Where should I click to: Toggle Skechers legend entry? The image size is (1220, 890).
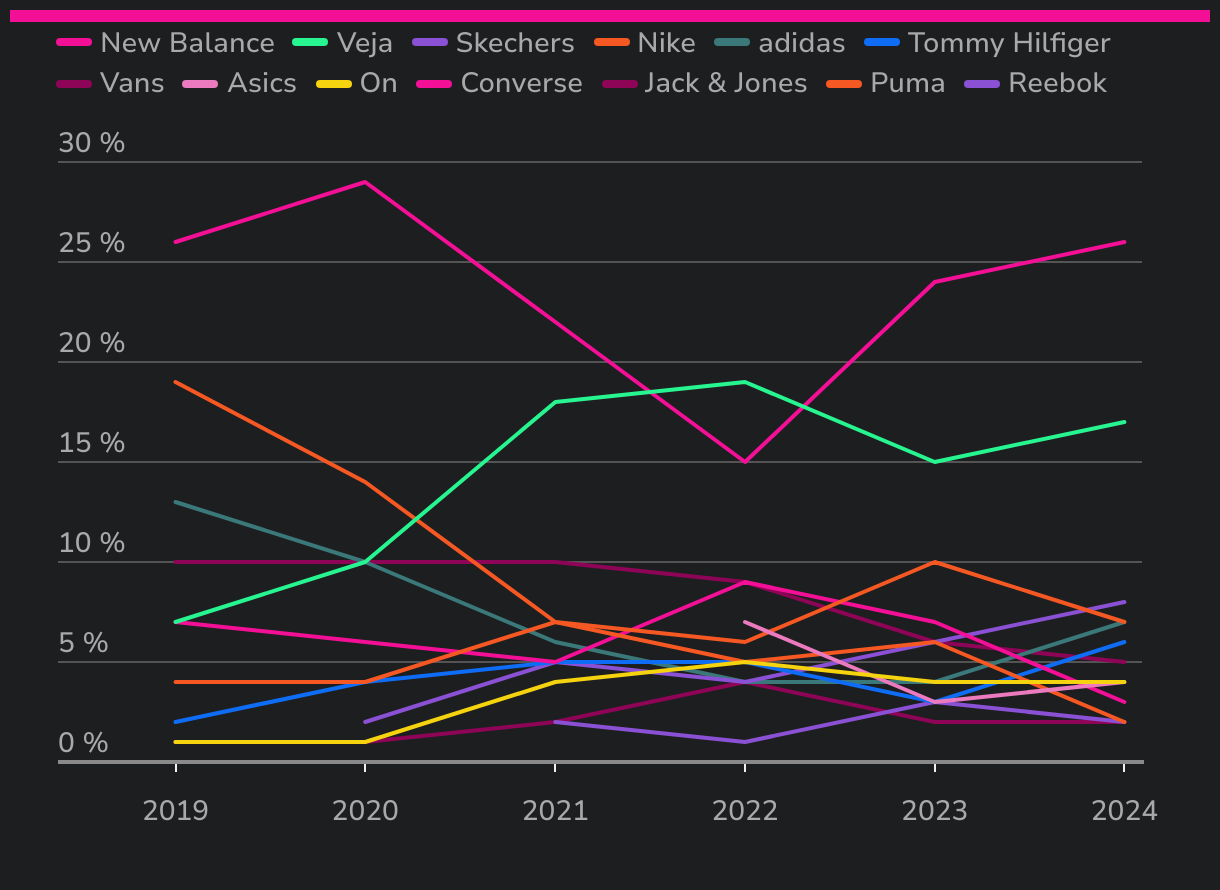pyautogui.click(x=514, y=43)
